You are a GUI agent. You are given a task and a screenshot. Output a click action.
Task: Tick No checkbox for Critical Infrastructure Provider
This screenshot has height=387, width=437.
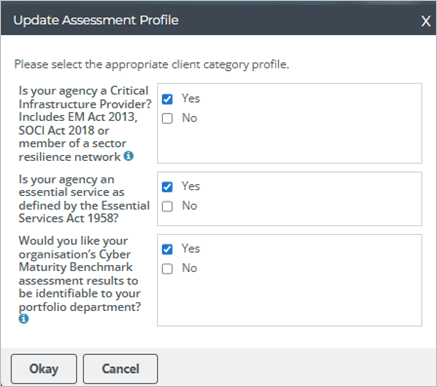pyautogui.click(x=167, y=118)
